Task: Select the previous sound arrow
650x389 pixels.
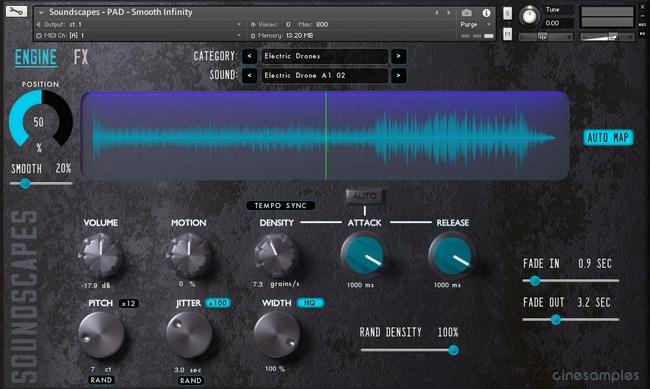Action: pyautogui.click(x=250, y=75)
